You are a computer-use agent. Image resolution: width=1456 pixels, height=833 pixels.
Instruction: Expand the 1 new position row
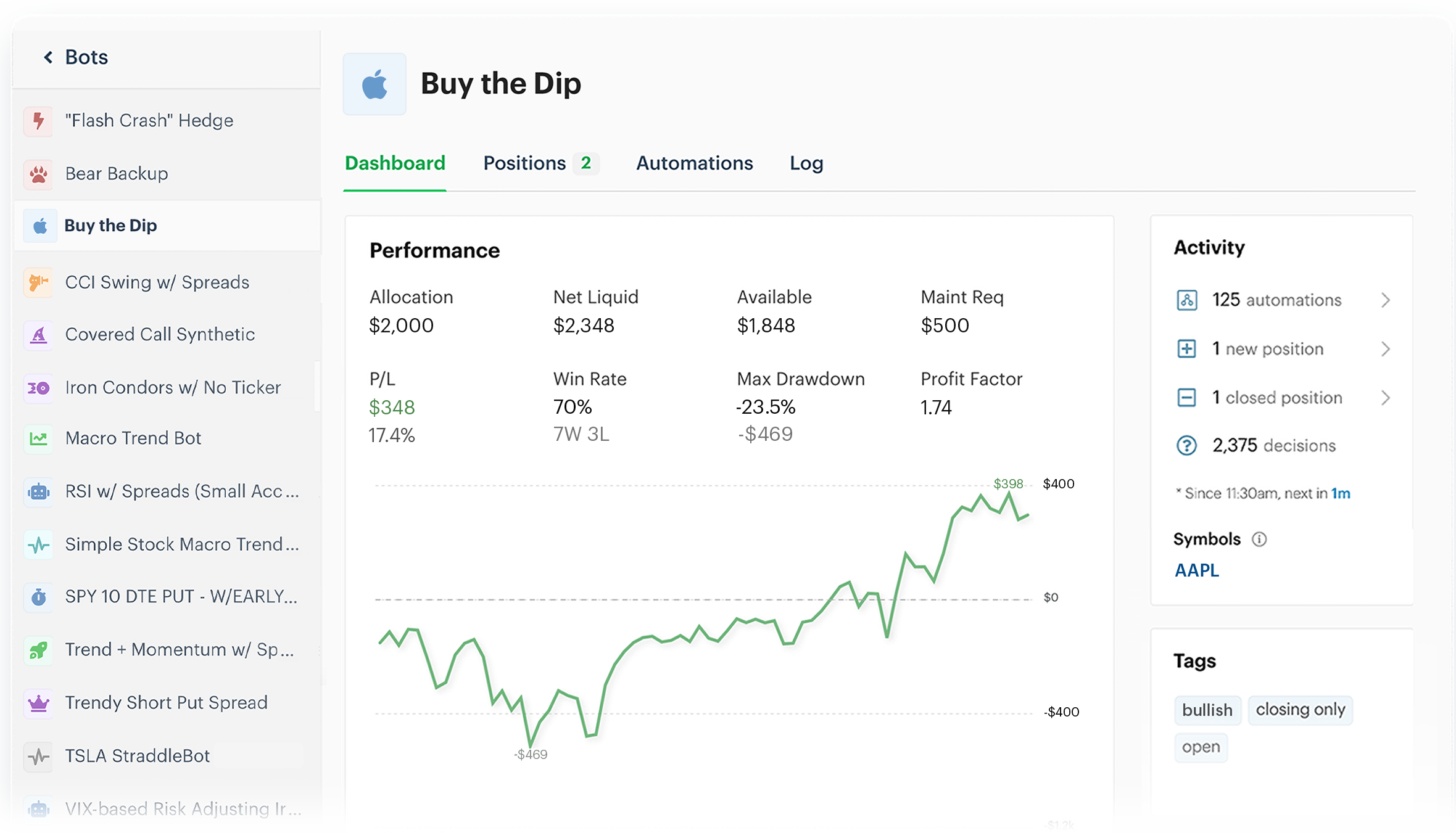[x=1386, y=349]
